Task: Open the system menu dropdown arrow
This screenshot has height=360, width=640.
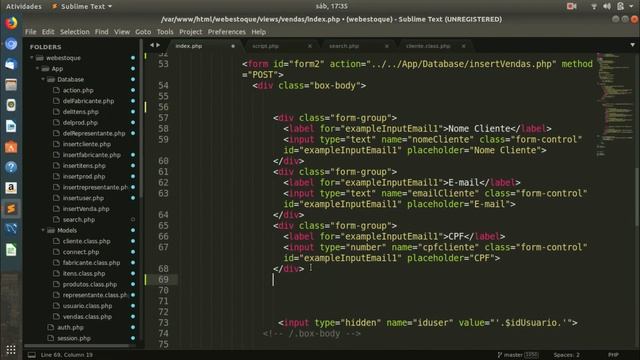Action: pos(631,6)
